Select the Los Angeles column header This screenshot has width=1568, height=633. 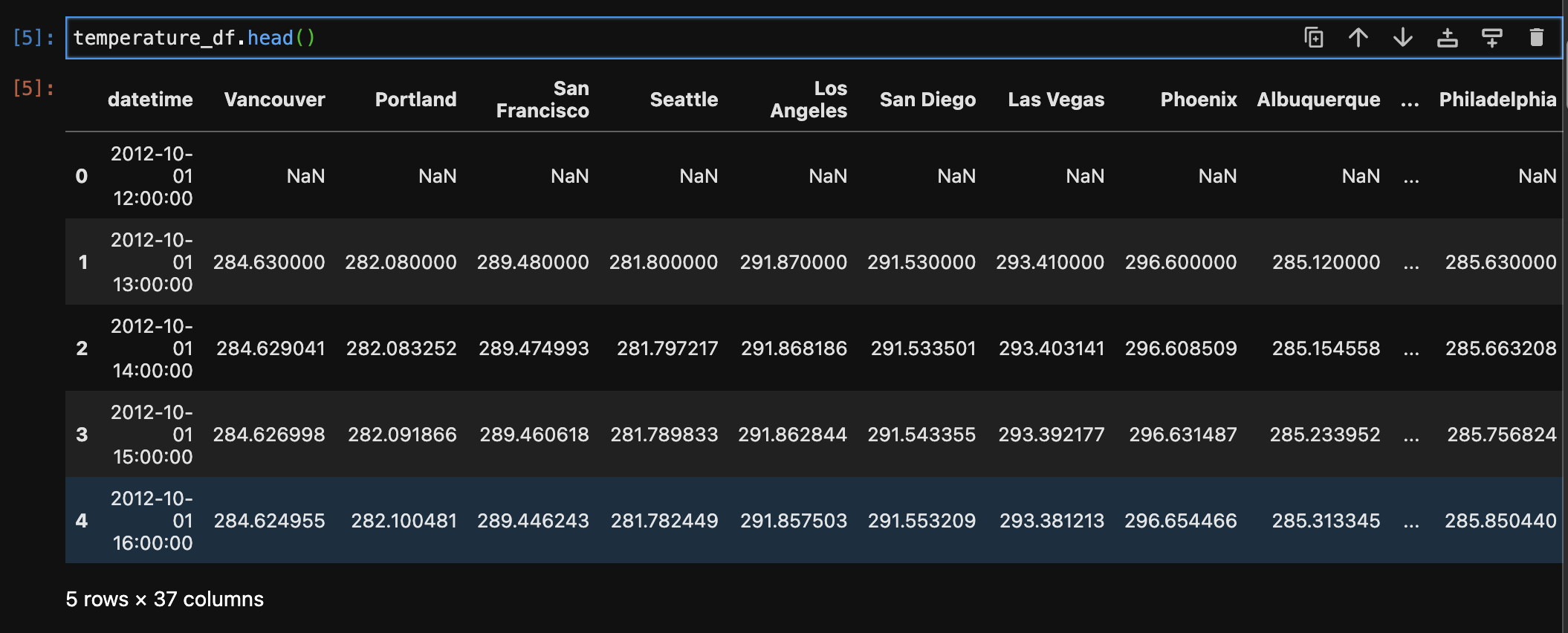[809, 100]
